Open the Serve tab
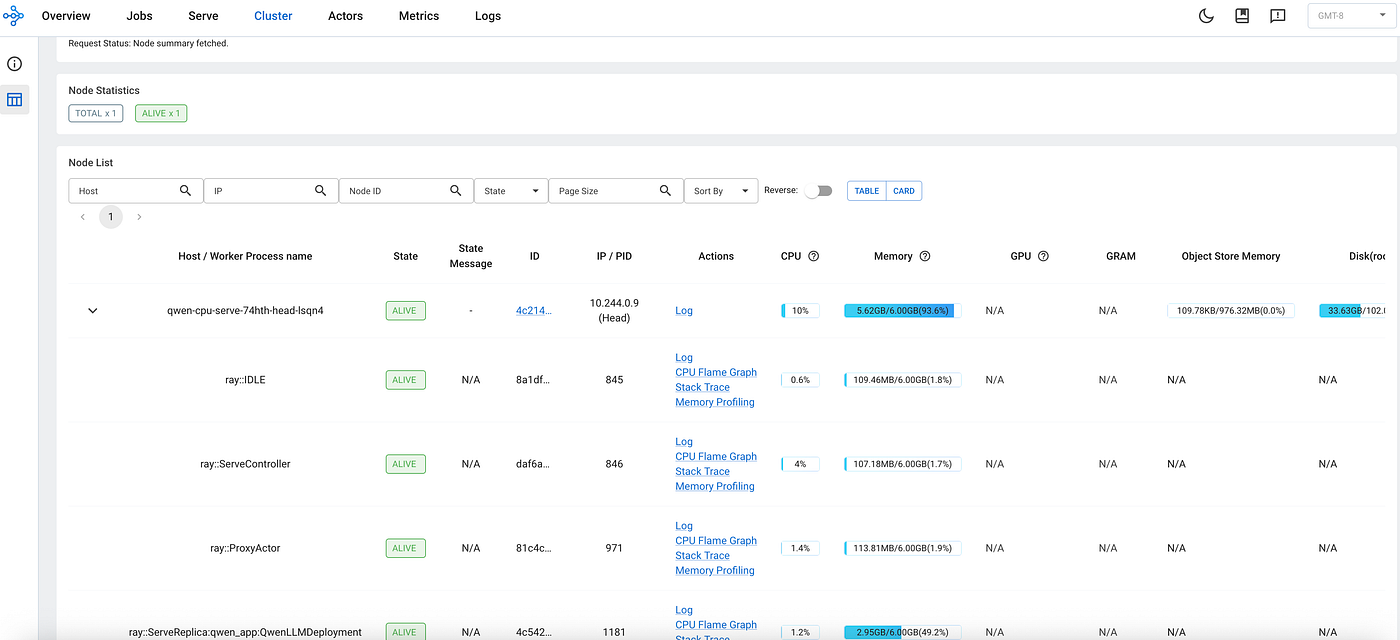Viewport: 1400px width, 640px height. pos(203,16)
